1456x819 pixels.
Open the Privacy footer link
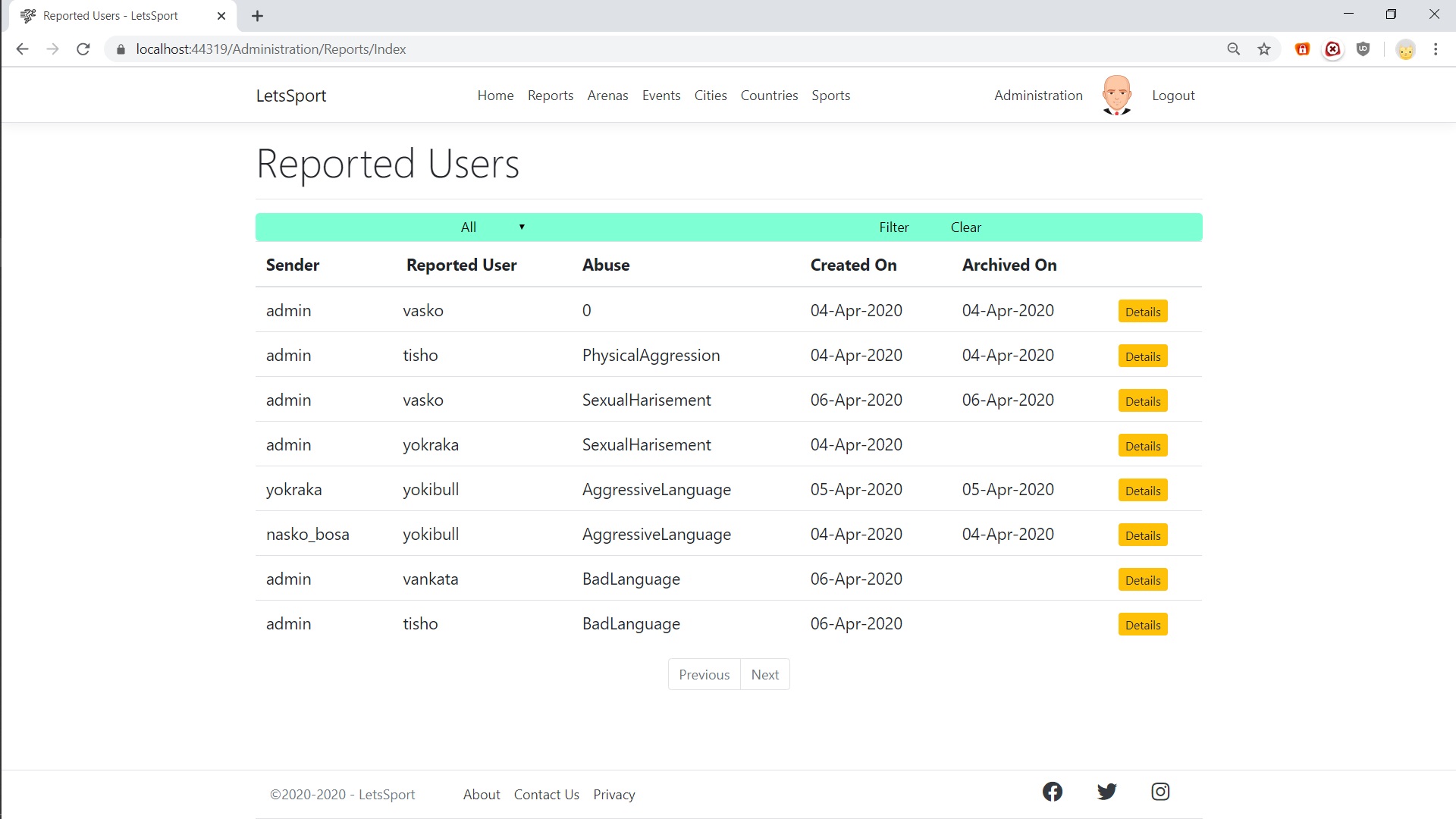pos(613,795)
